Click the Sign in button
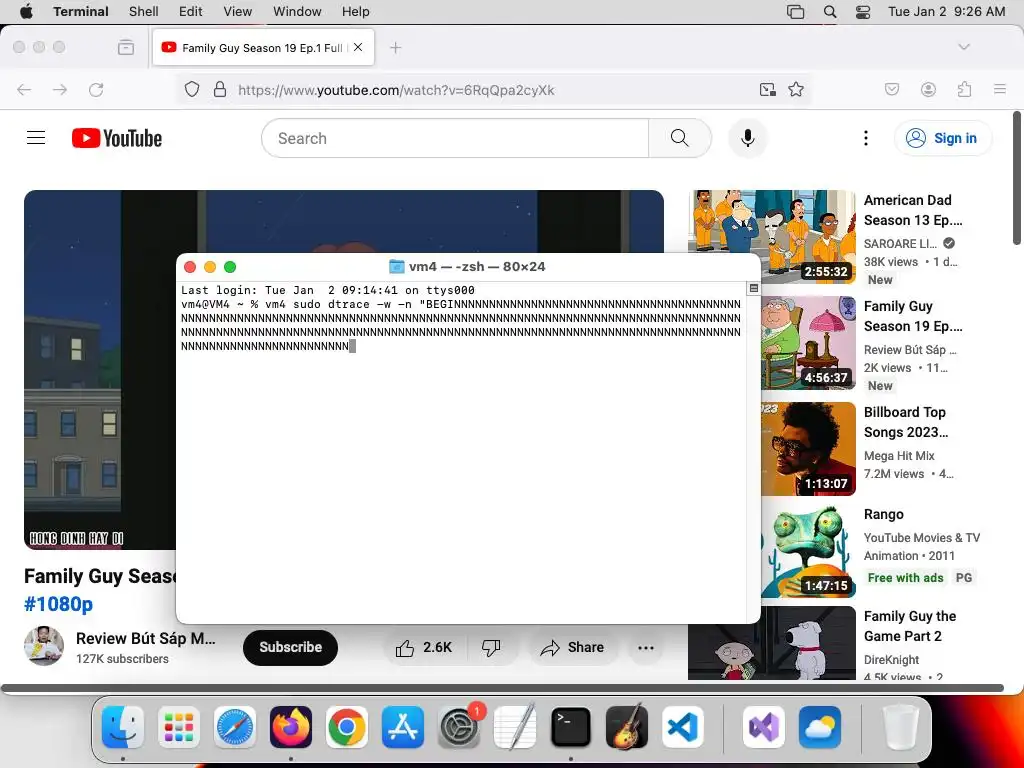This screenshot has width=1024, height=768. coord(943,138)
